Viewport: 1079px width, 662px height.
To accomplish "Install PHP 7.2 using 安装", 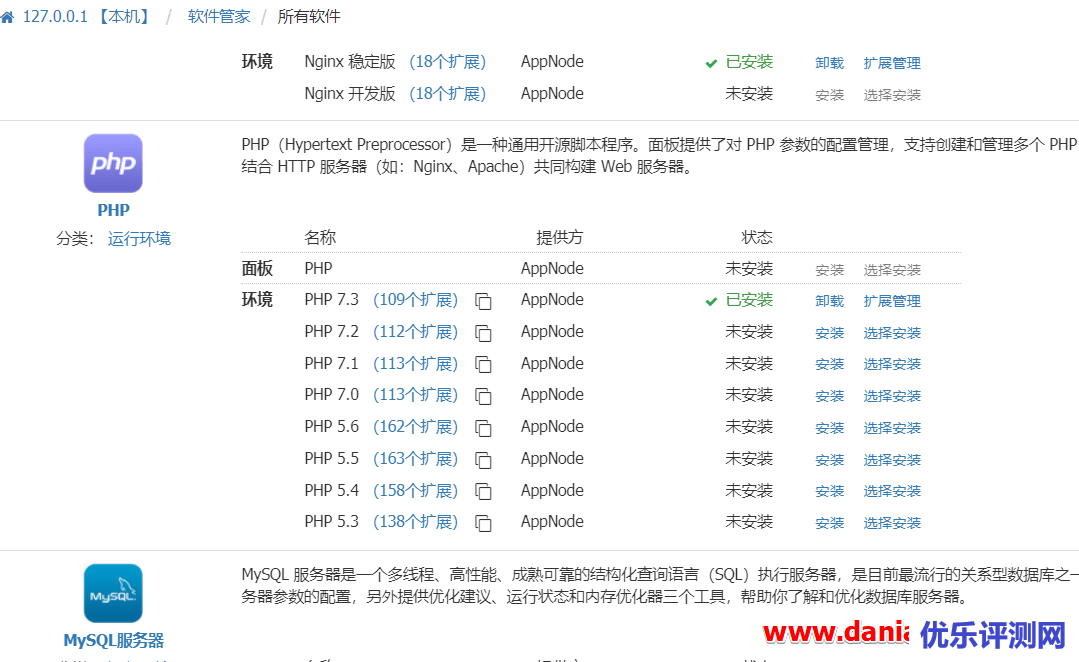I will pyautogui.click(x=829, y=333).
